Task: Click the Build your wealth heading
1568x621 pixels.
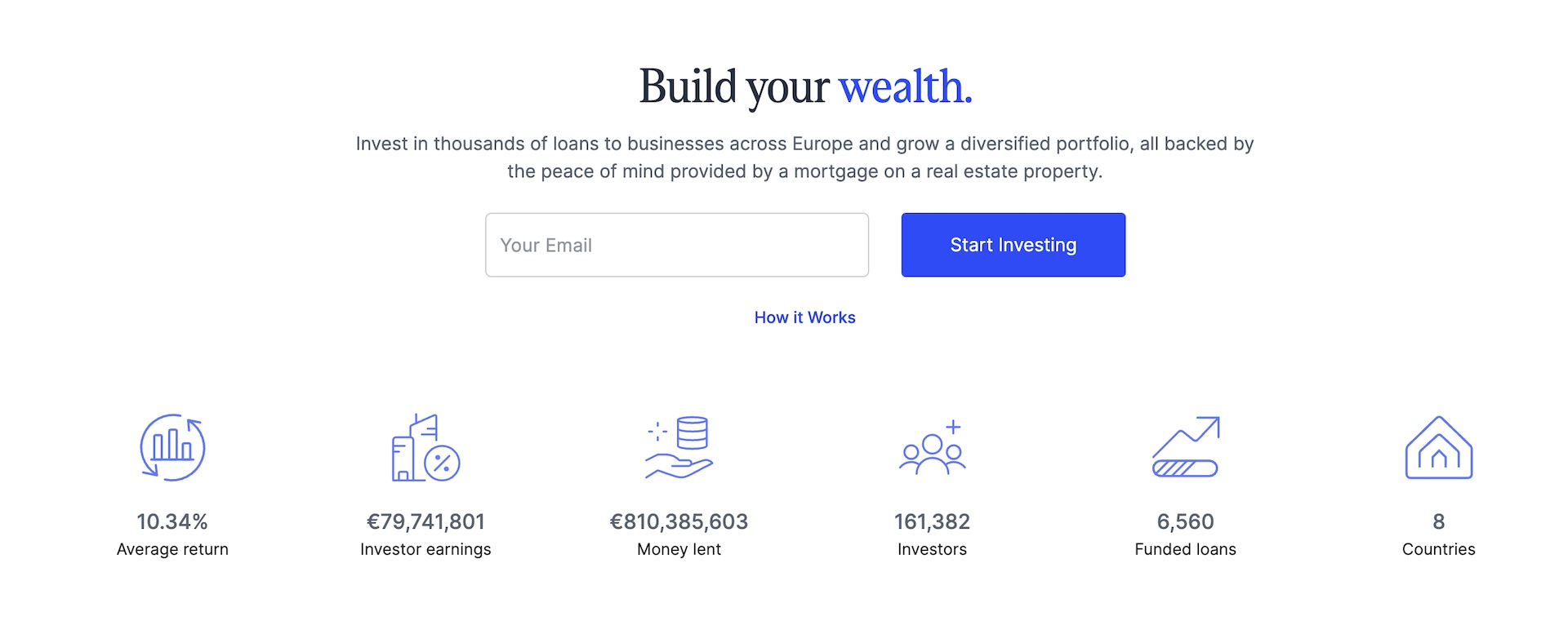Action: coord(805,86)
